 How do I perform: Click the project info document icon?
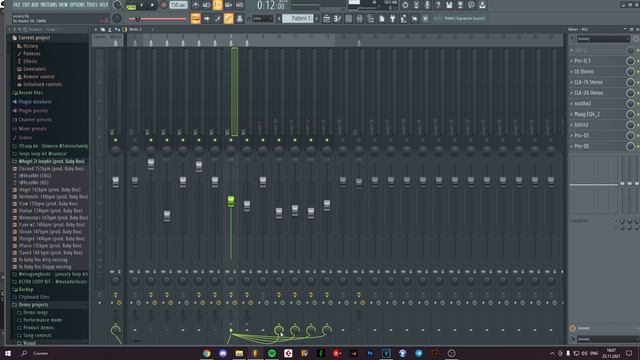pos(382,18)
